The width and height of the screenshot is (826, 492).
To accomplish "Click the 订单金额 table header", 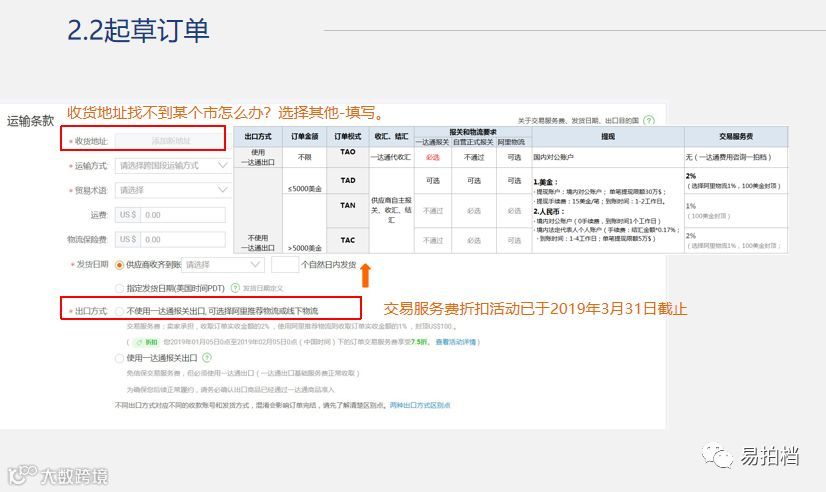I will coord(304,136).
